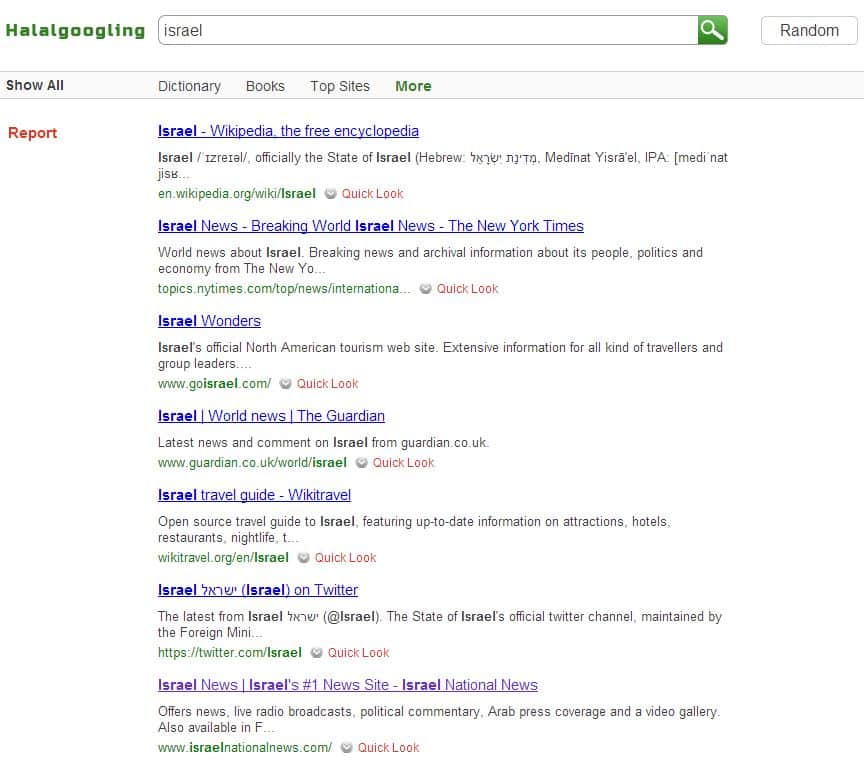
Task: Click Quick Look icon beside twitter.com/Israel
Action: (x=316, y=652)
